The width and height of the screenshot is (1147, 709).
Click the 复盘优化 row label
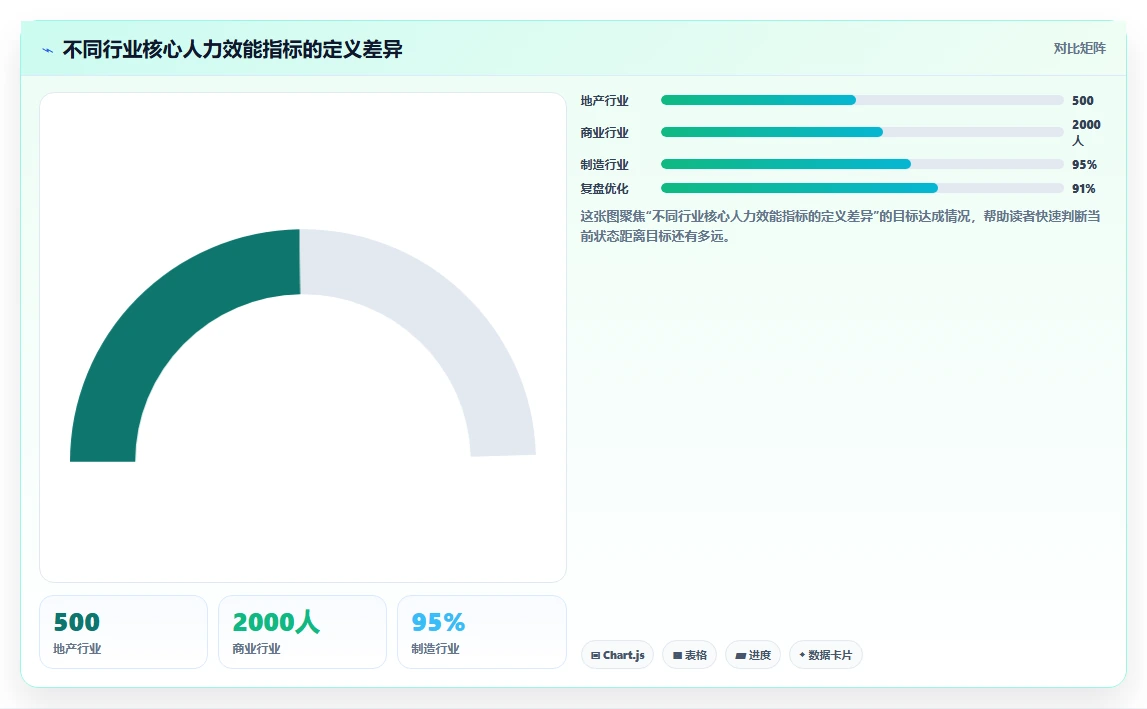604,189
